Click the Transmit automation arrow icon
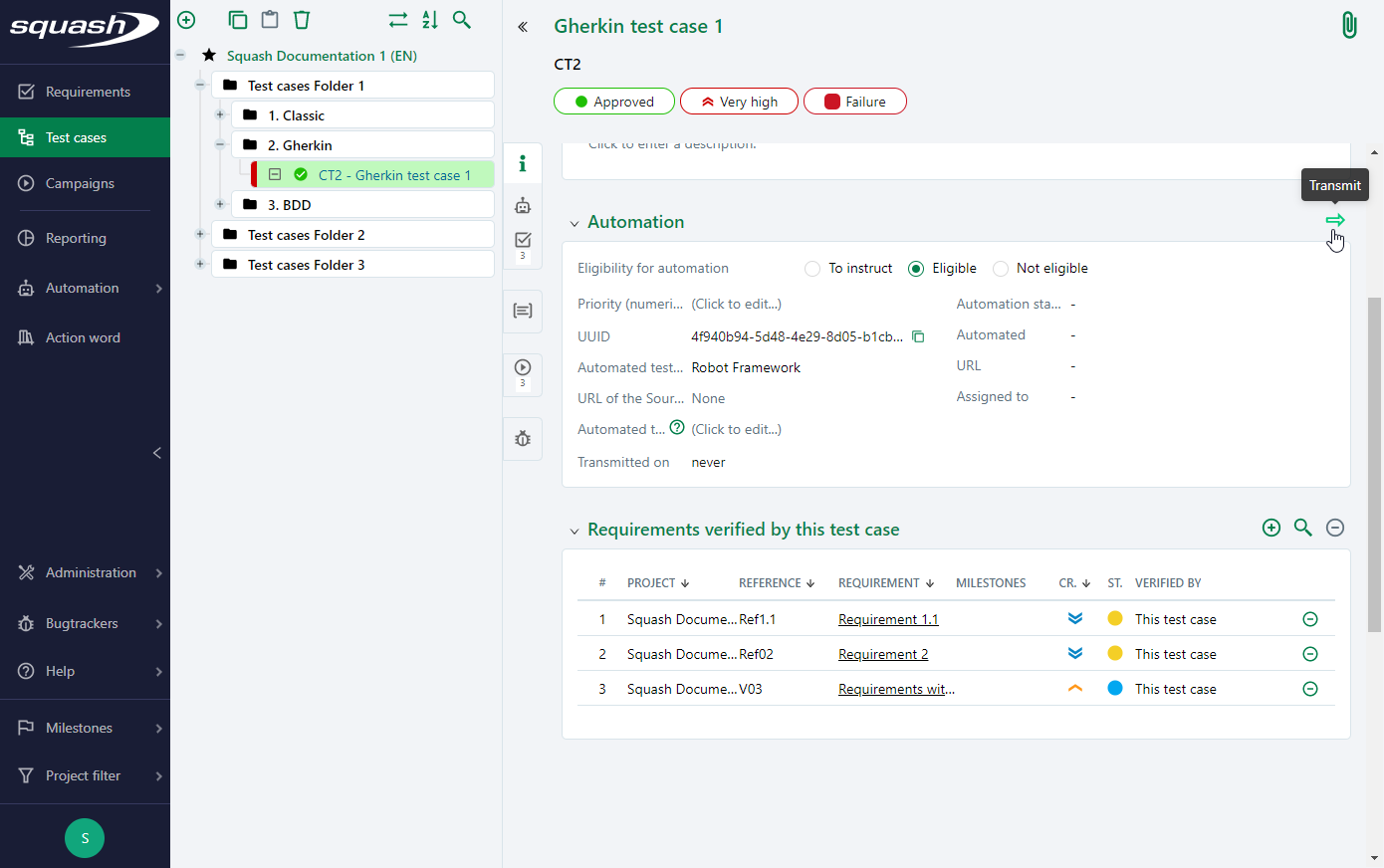 tap(1334, 220)
